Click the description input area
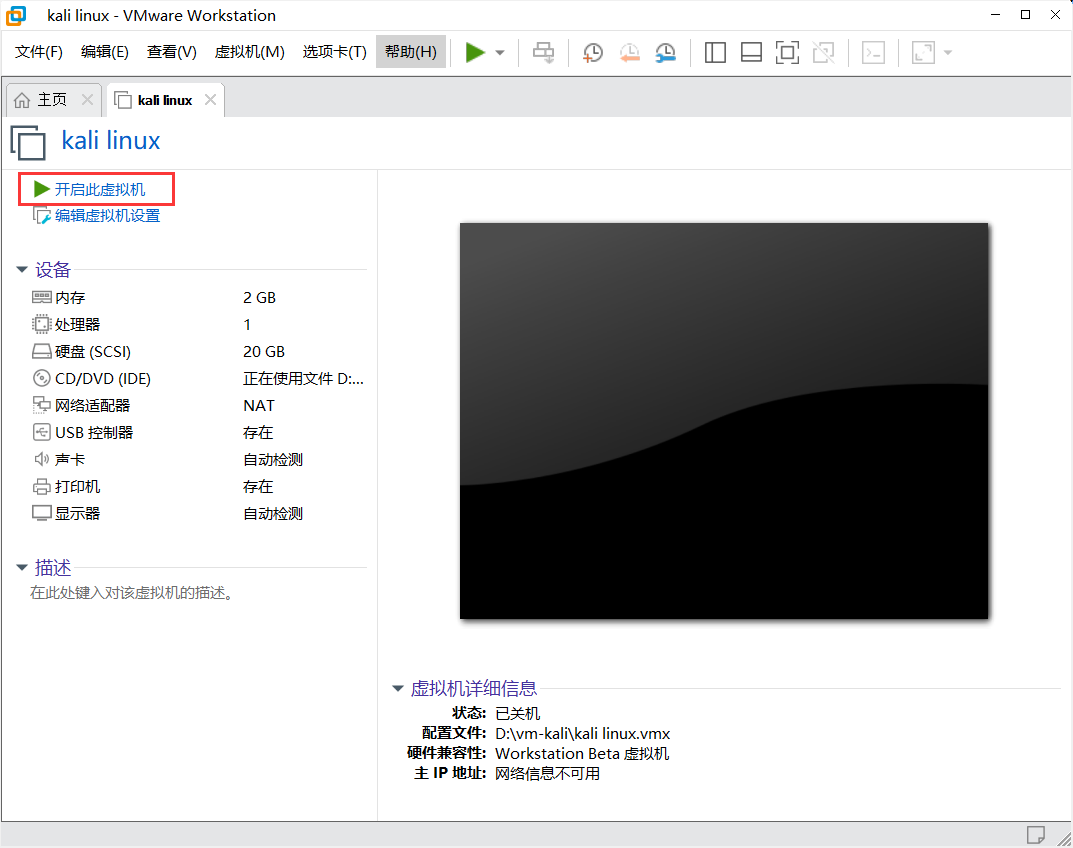 tap(132, 593)
